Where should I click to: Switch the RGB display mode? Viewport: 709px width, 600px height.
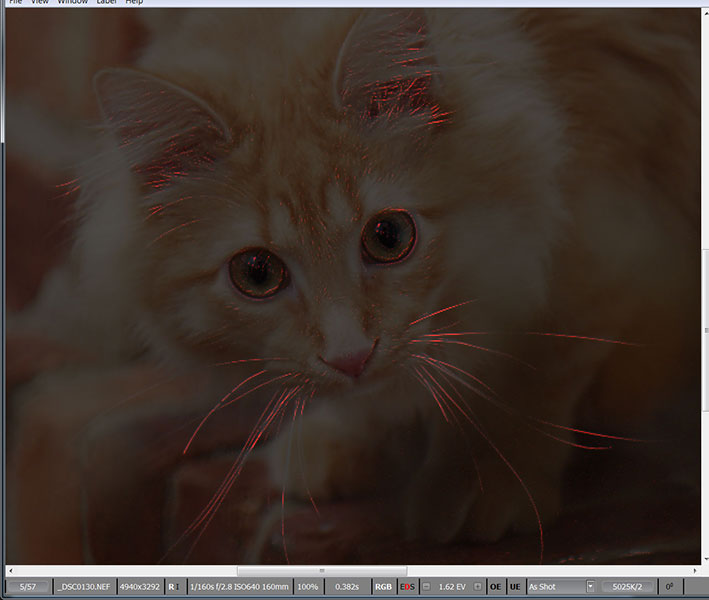(x=384, y=586)
